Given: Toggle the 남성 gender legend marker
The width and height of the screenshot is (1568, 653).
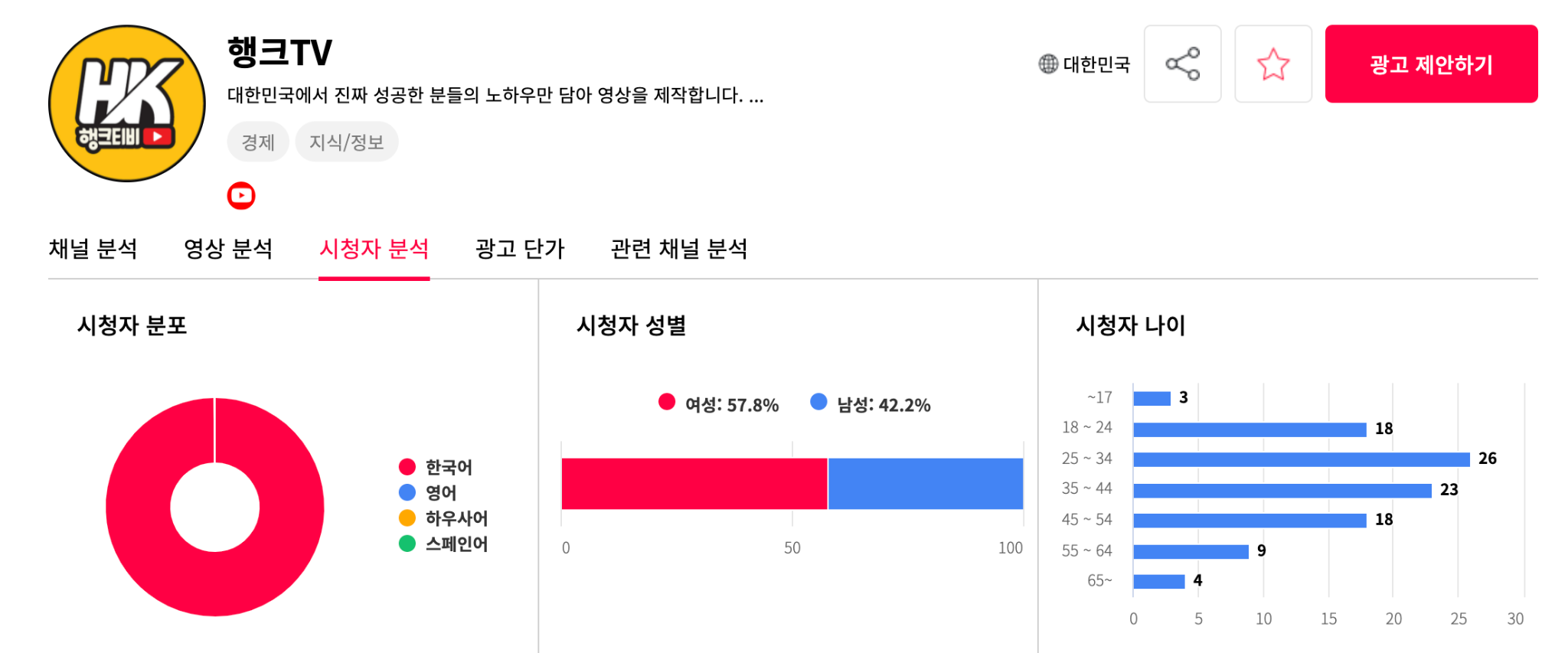Looking at the screenshot, I should pos(818,402).
